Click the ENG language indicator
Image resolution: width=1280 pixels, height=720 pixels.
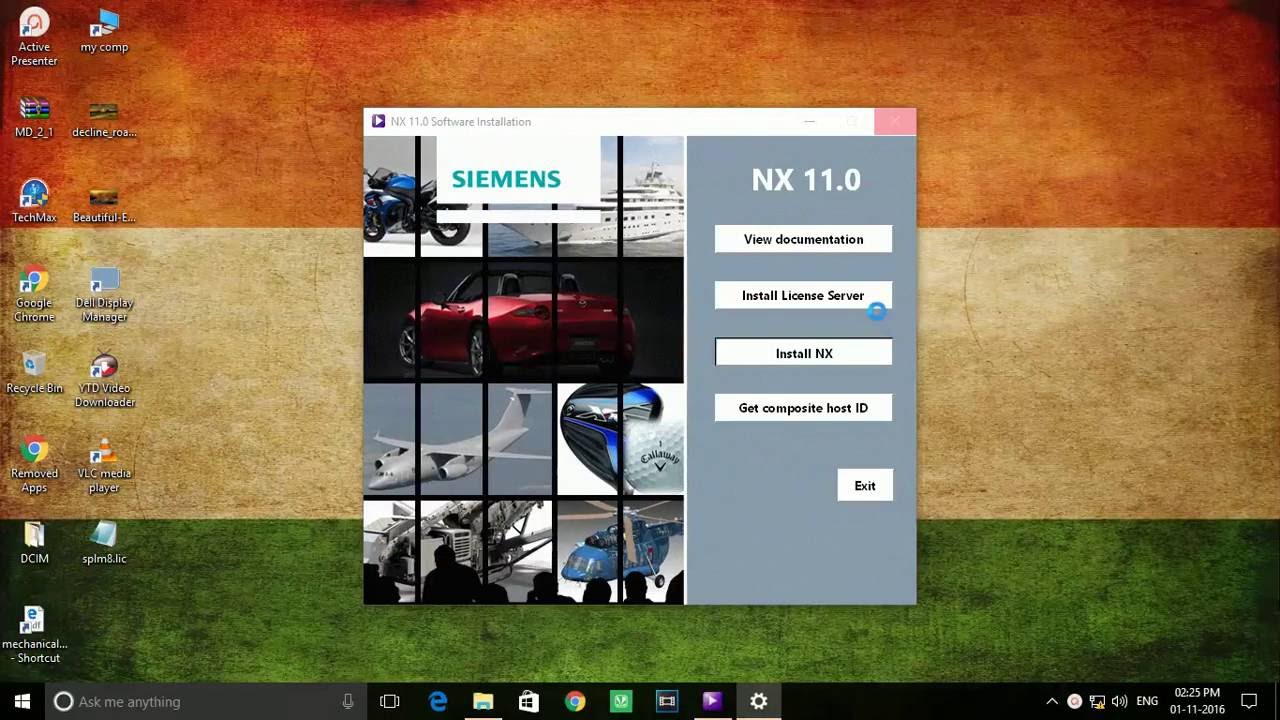[1147, 701]
